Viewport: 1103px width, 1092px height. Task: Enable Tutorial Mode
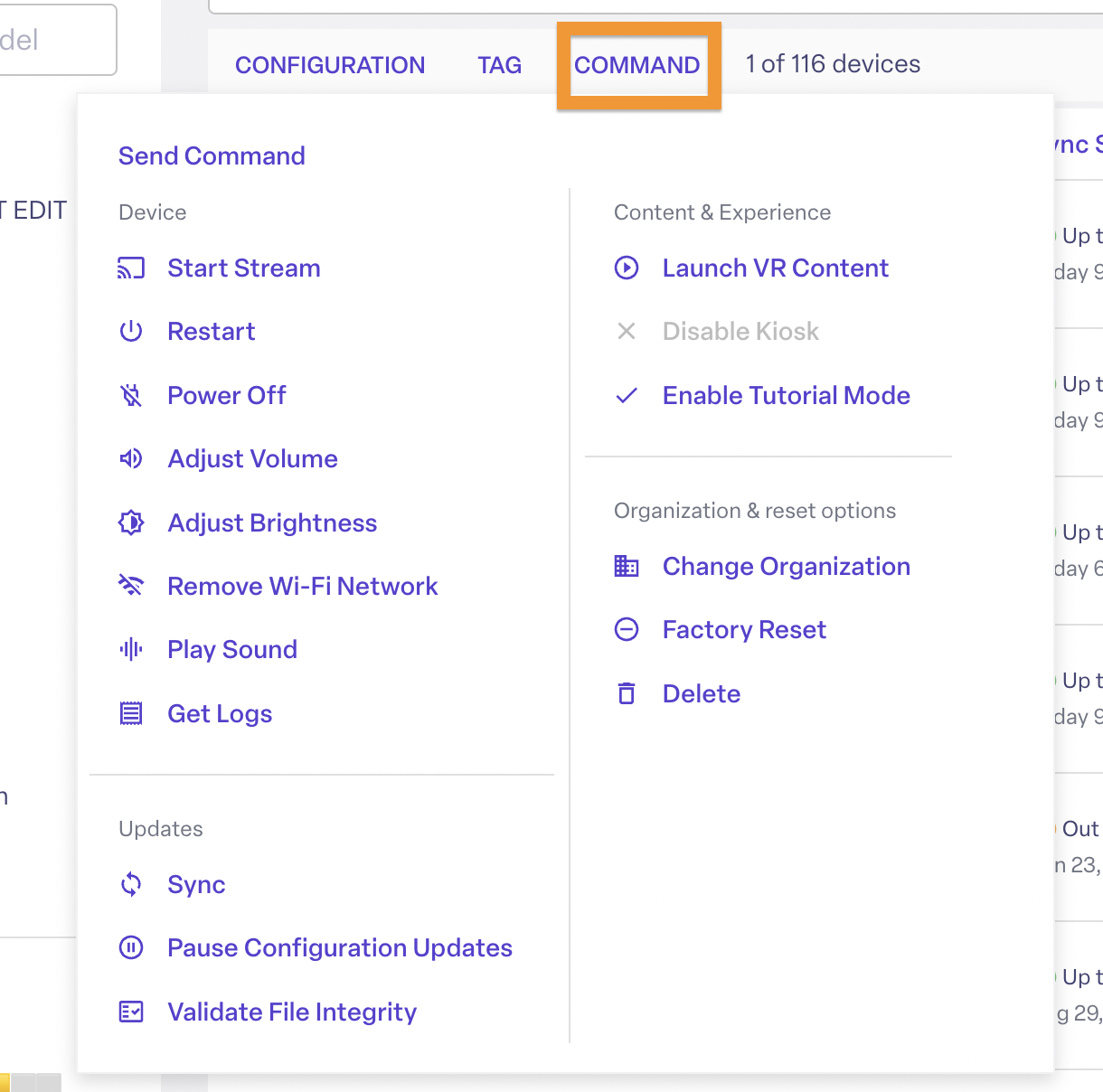click(x=786, y=395)
